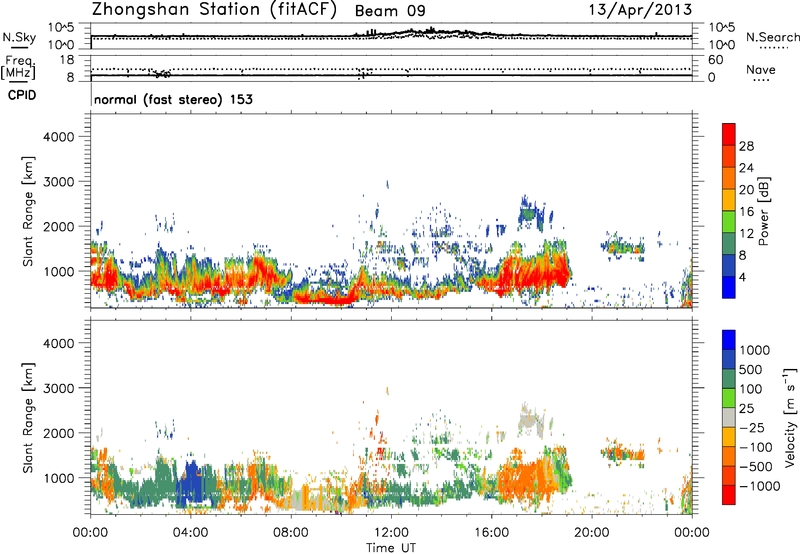Click the "Velocity [m s⁻¹]" colorbar title
The height and width of the screenshot is (554, 800).
(x=790, y=417)
